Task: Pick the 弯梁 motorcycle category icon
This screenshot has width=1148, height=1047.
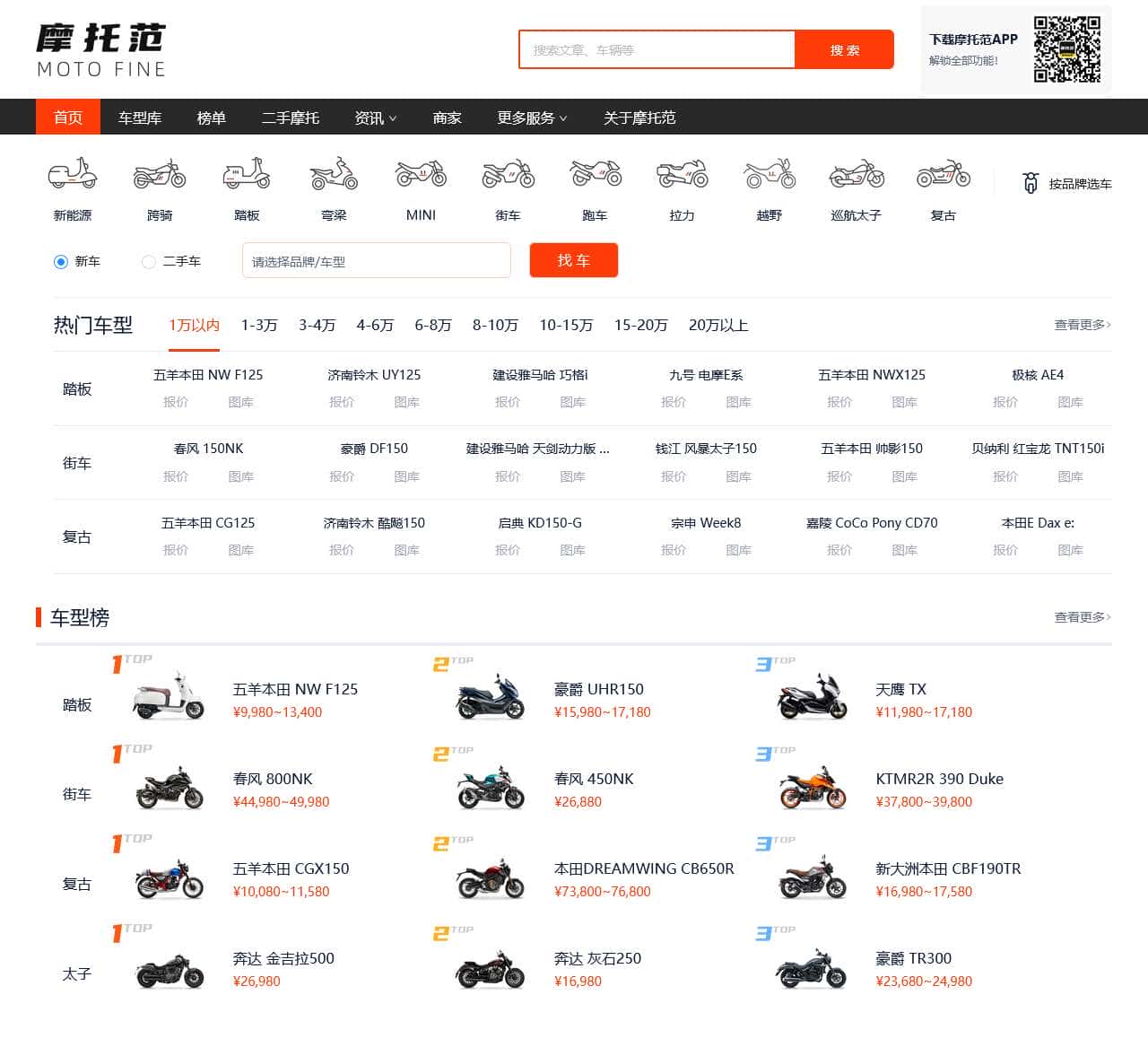Action: coord(334,174)
